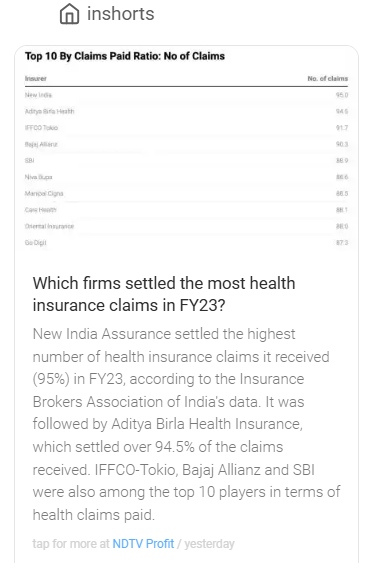
Task: Click the Niva Bupa table row
Action: 186,177
